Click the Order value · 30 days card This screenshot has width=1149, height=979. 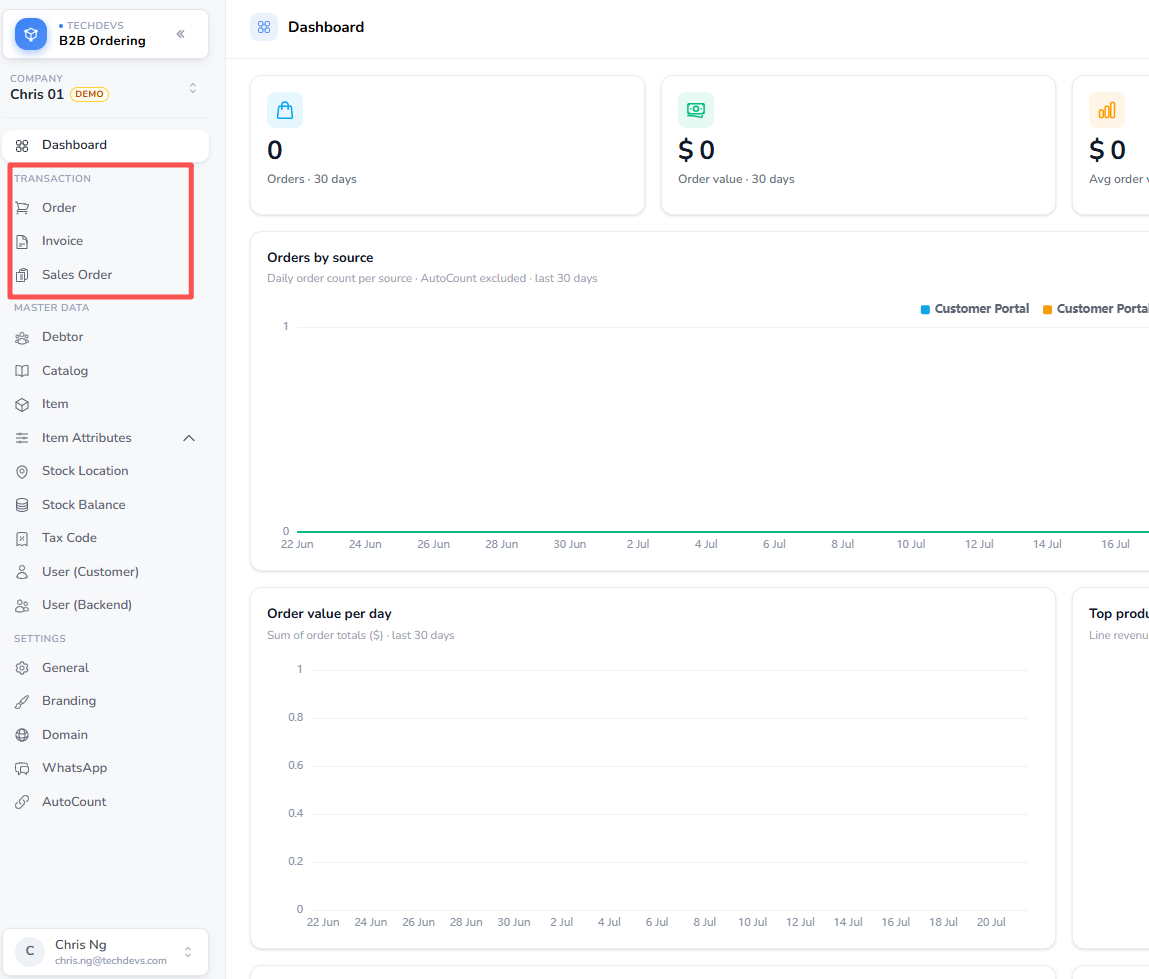(x=858, y=145)
